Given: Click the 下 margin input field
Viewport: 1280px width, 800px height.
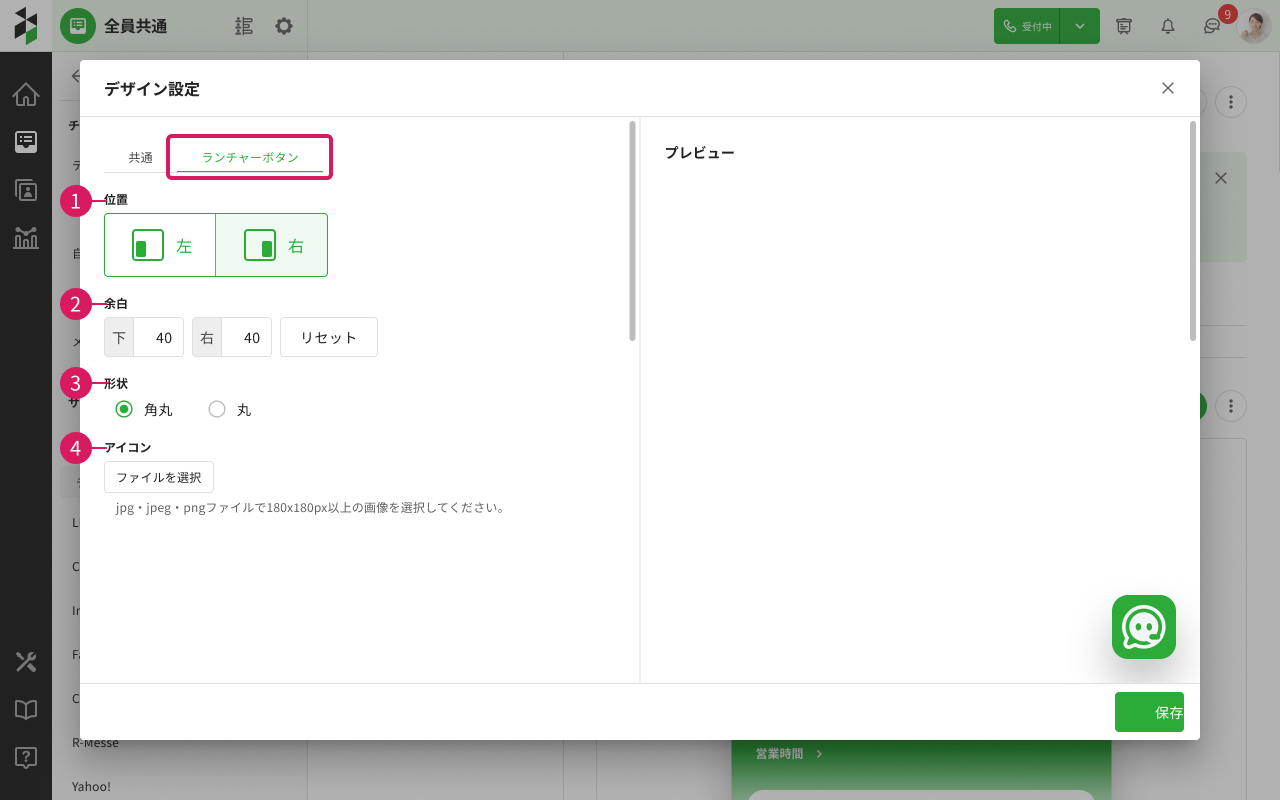Looking at the screenshot, I should point(157,338).
